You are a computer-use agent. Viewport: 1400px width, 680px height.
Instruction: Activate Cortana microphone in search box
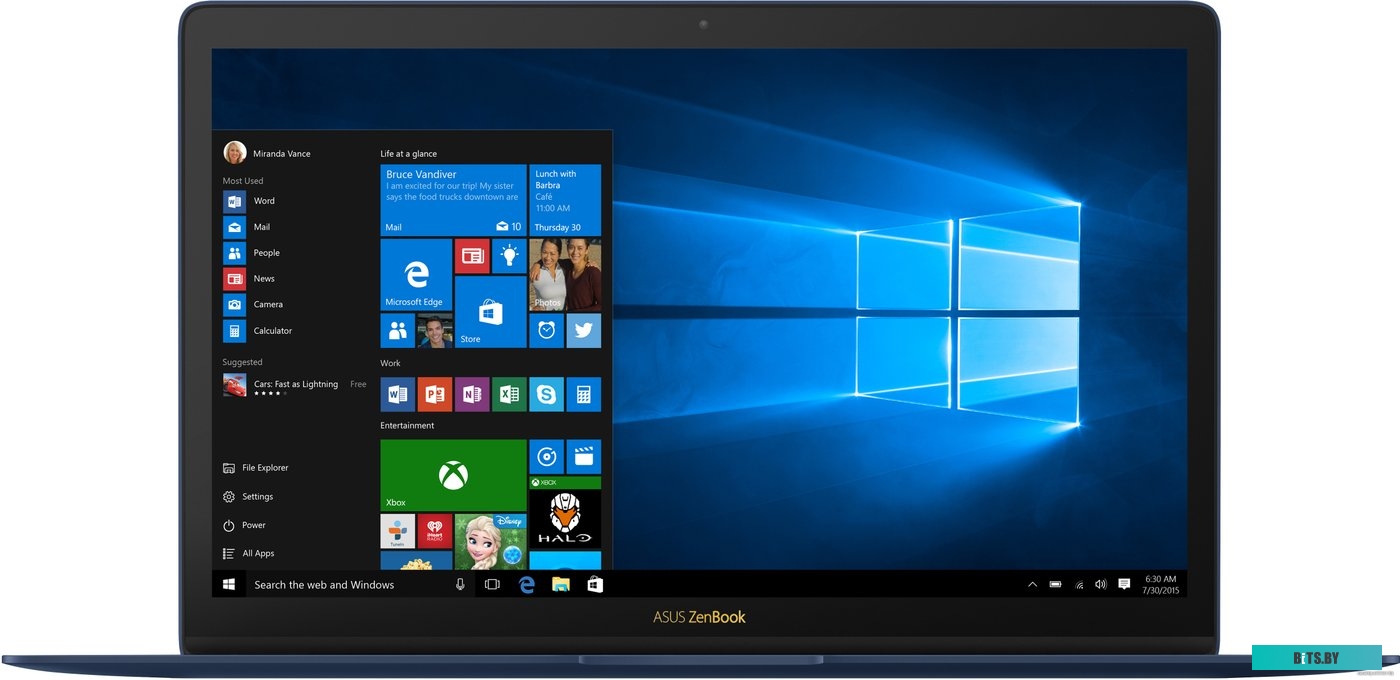pyautogui.click(x=460, y=584)
